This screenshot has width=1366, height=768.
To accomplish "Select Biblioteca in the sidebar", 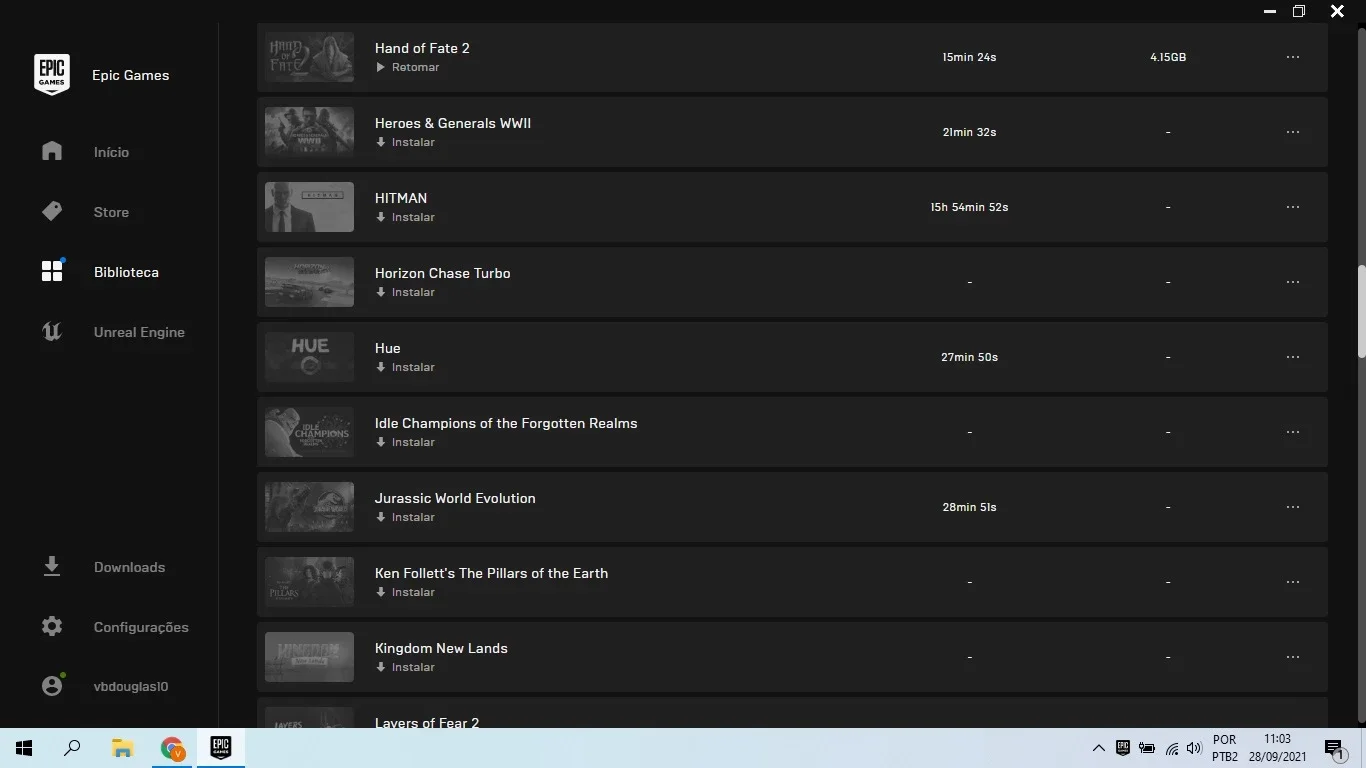I will tap(126, 272).
